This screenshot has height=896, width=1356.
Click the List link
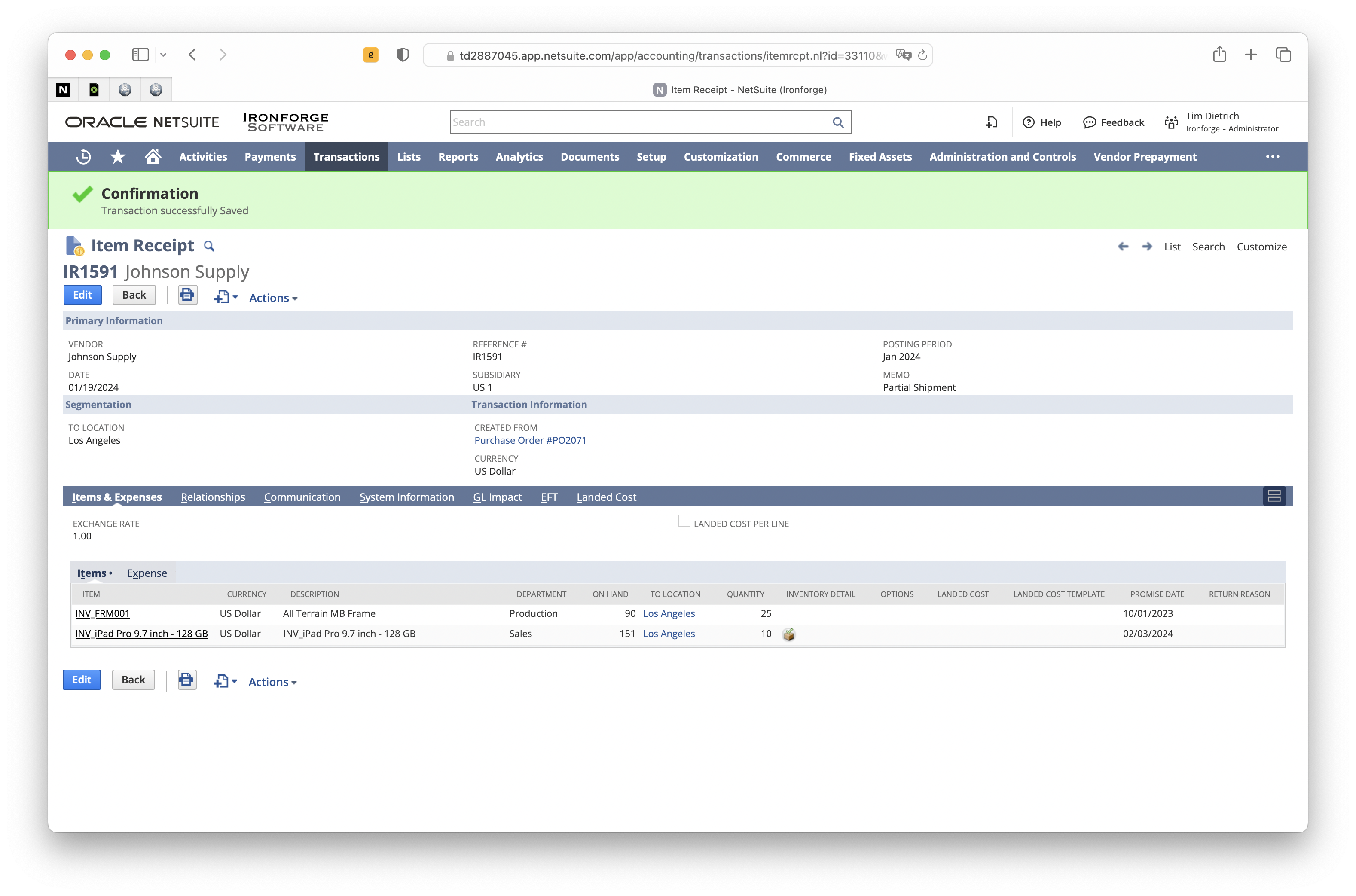[1172, 246]
